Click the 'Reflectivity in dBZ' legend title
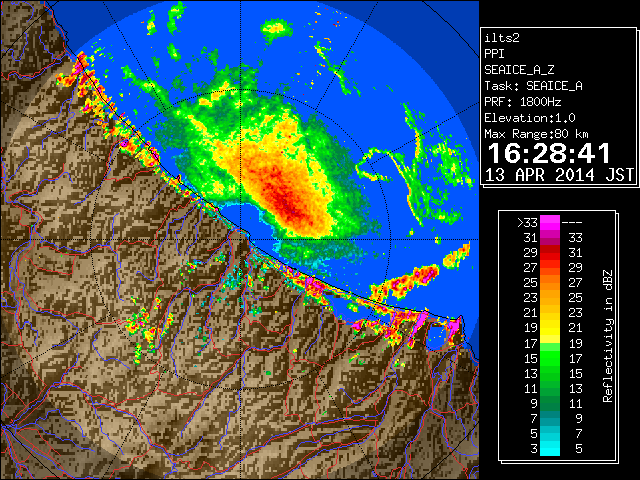Viewport: 640px width, 480px height. [607, 336]
